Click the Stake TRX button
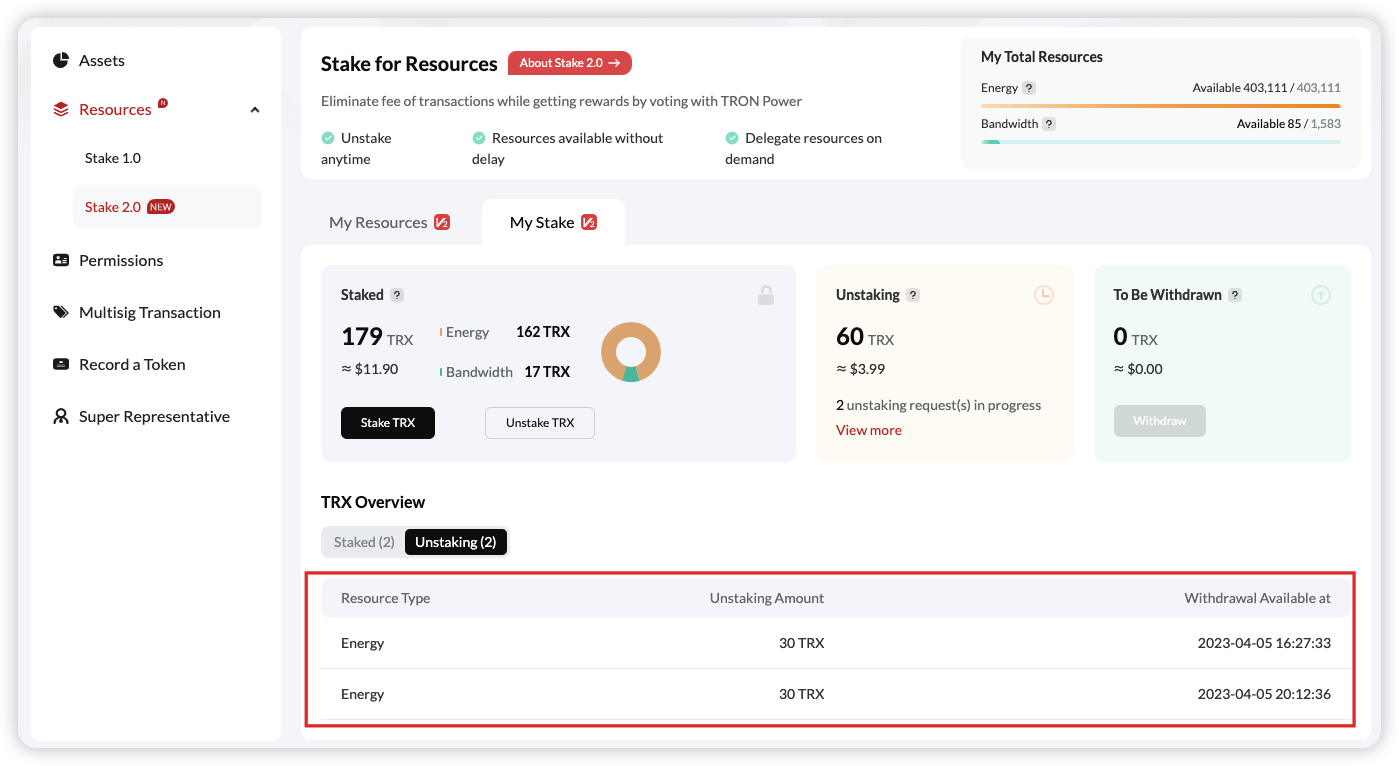The height and width of the screenshot is (766, 1399). (388, 423)
